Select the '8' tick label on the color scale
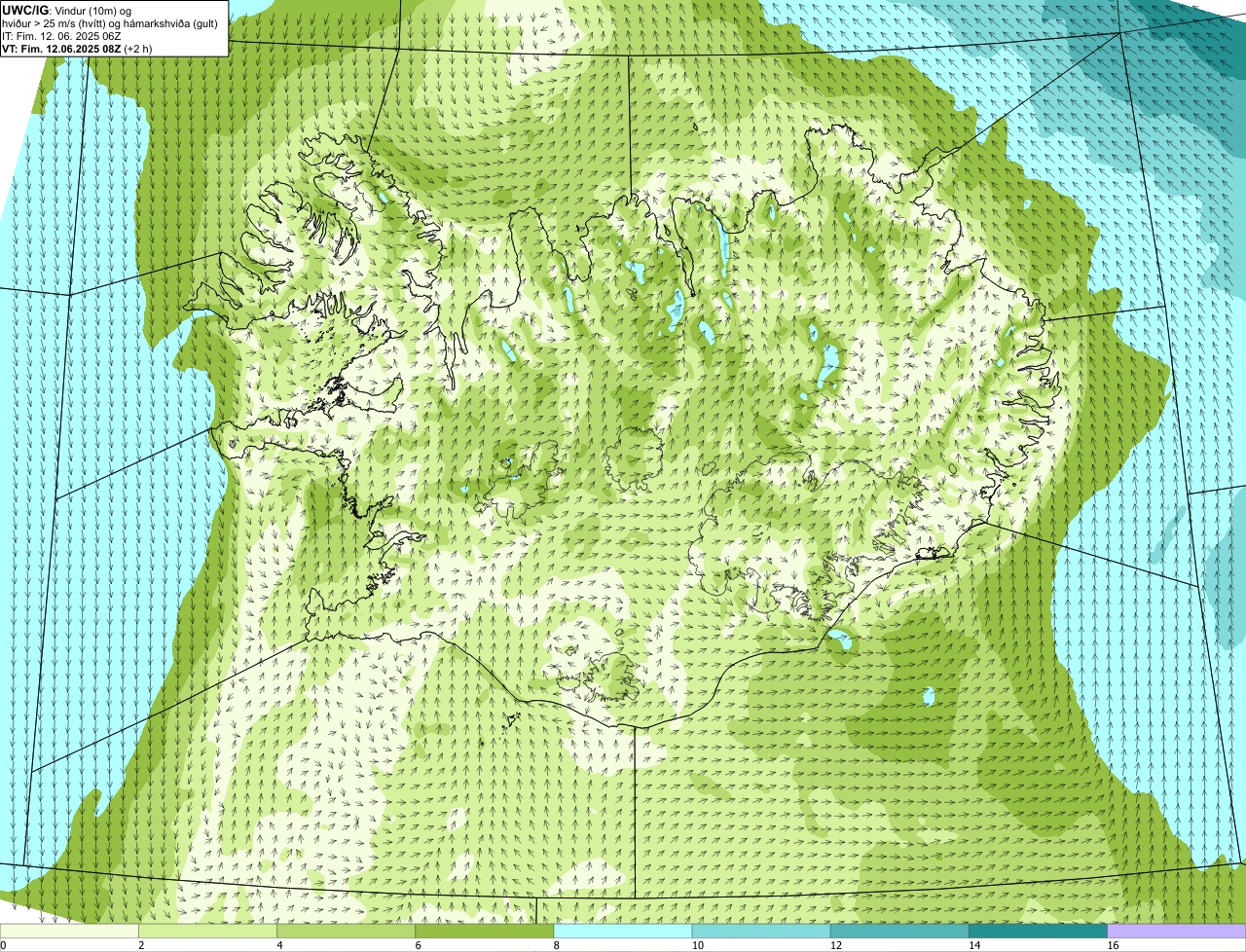This screenshot has width=1246, height=952. (x=556, y=945)
